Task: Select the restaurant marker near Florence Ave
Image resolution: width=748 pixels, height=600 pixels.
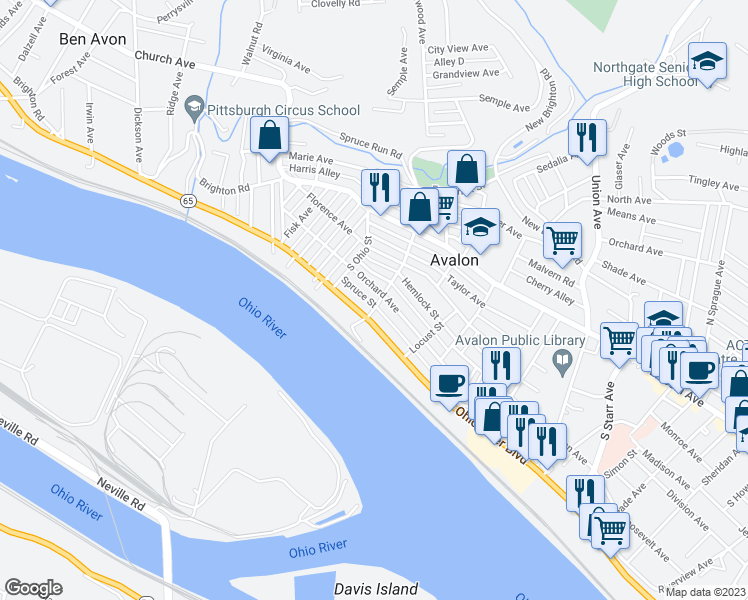Action: pyautogui.click(x=380, y=191)
